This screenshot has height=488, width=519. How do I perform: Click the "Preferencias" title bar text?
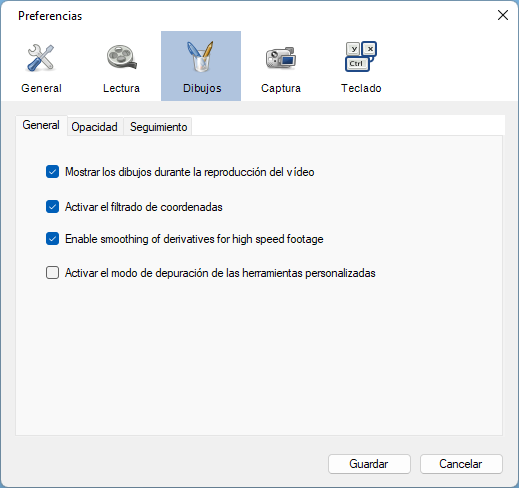click(x=50, y=16)
